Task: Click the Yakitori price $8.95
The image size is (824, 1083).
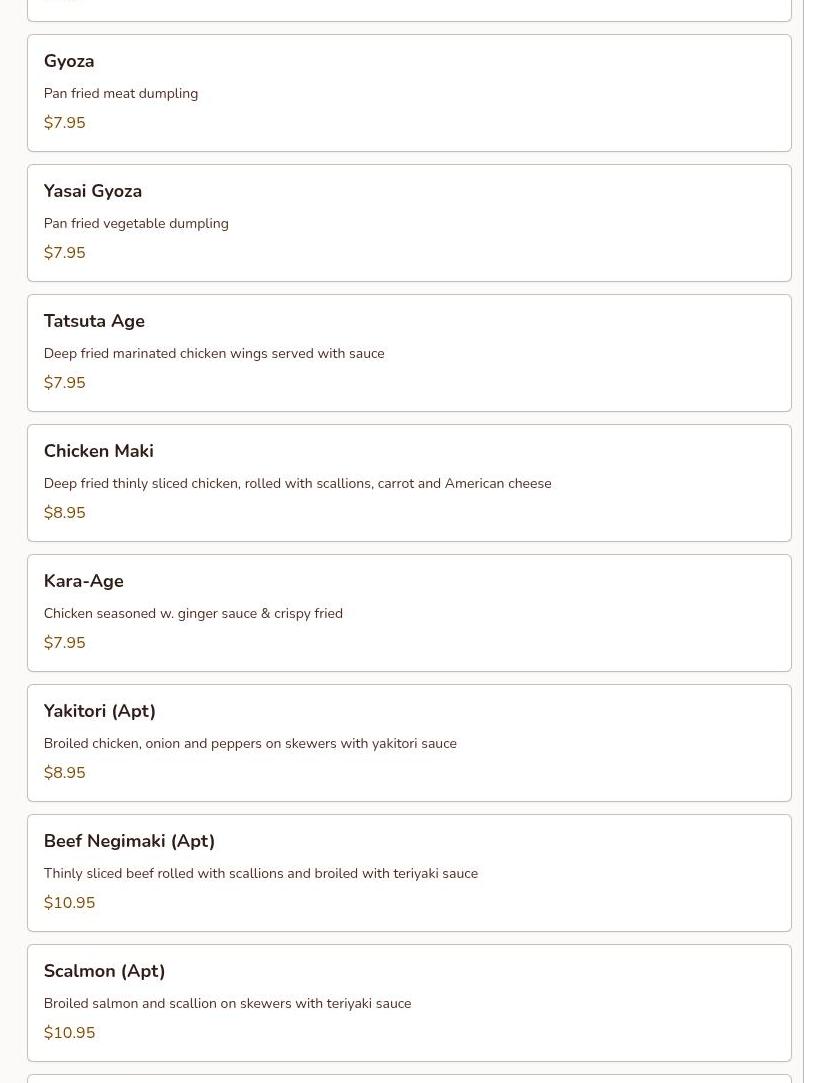Action: tap(64, 773)
